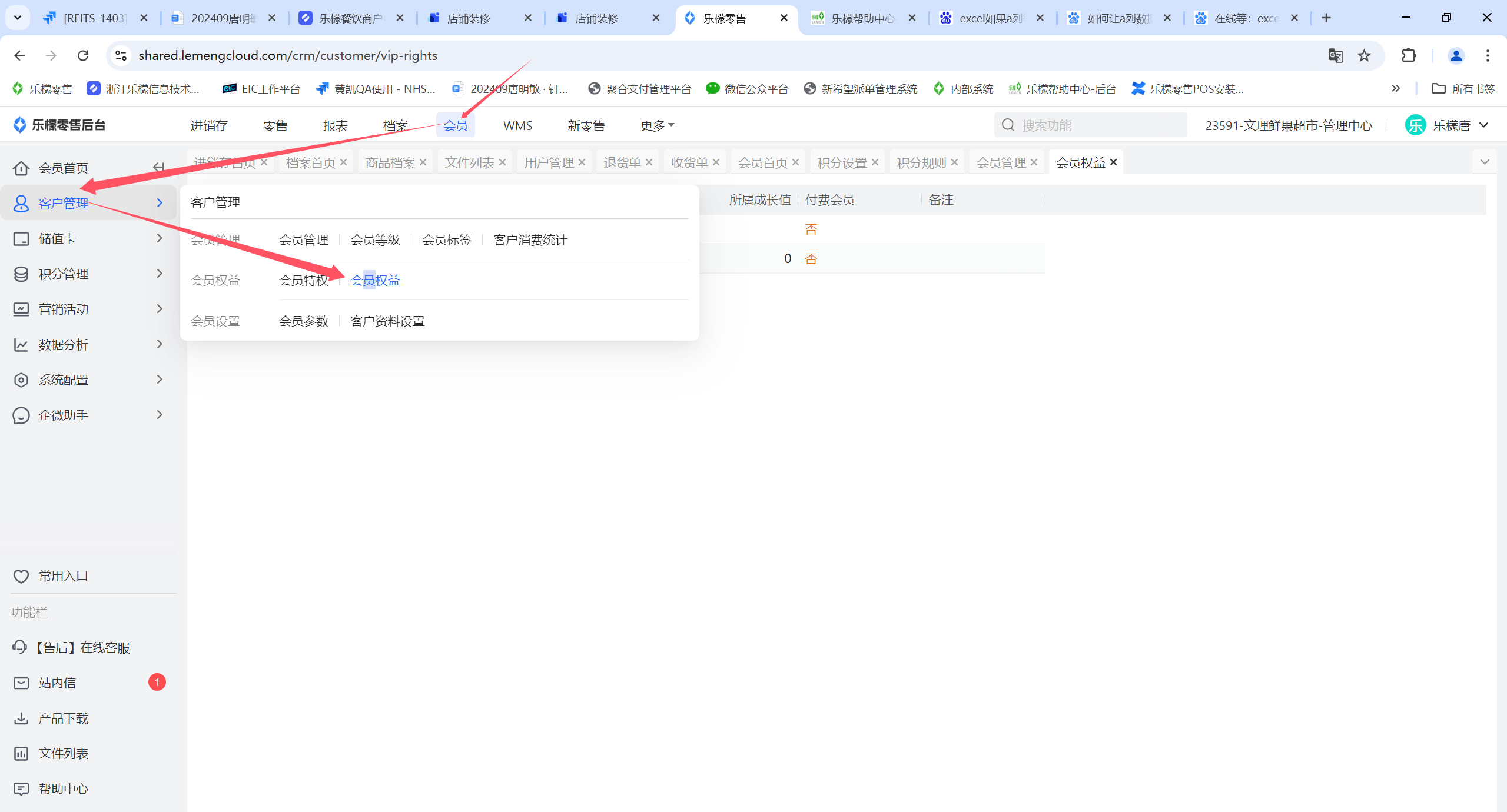
Task: Click the 乐檬零售后台 logo
Action: 59,125
